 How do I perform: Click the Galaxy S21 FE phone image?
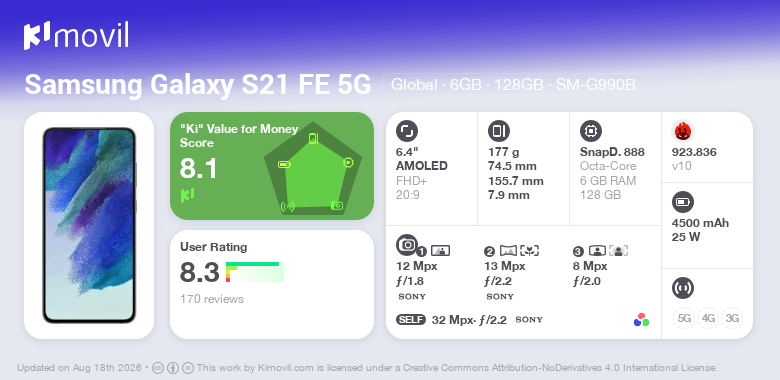tap(89, 225)
